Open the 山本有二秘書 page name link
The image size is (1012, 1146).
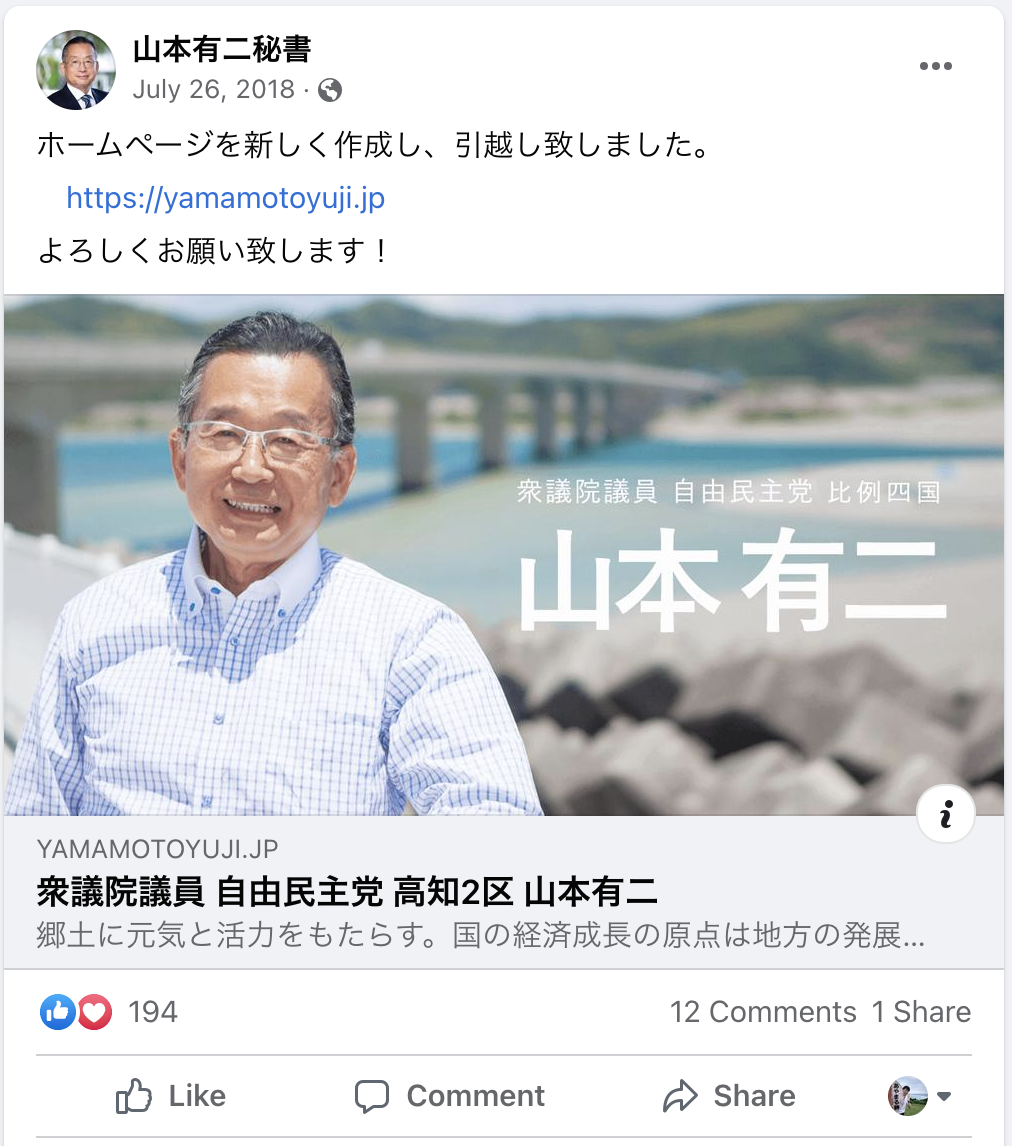[222, 50]
